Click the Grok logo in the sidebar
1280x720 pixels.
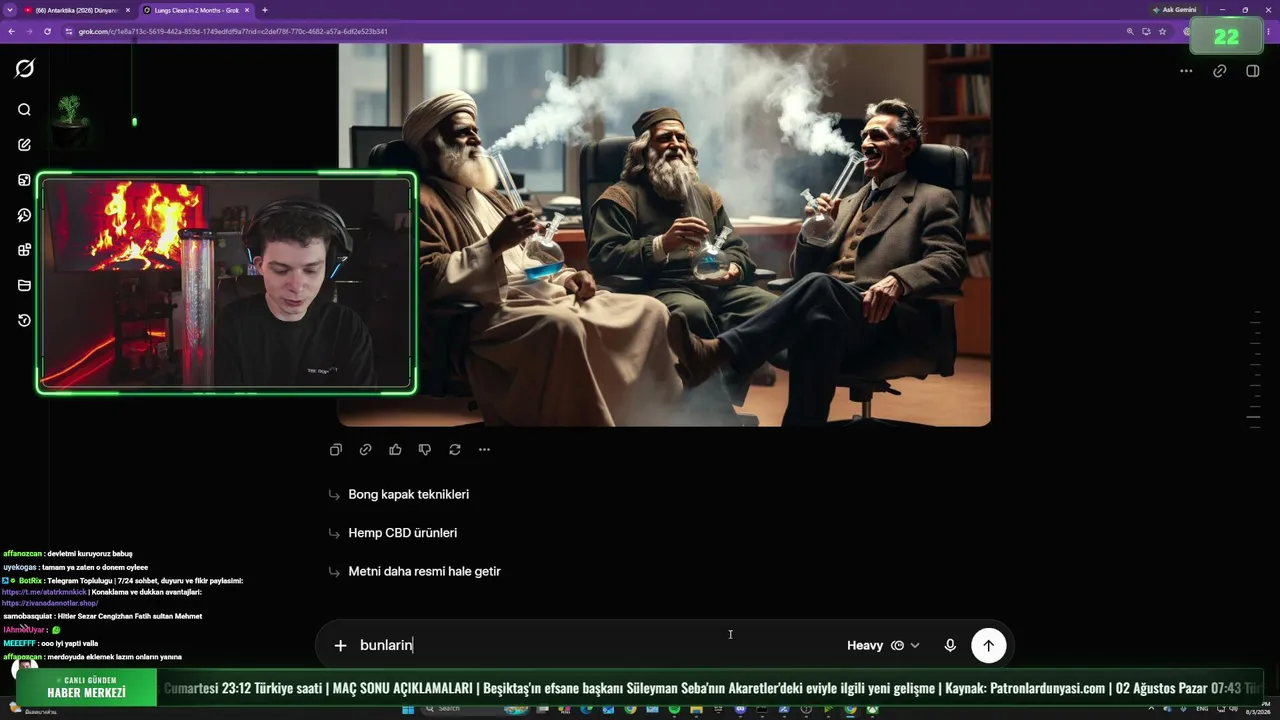click(x=25, y=68)
